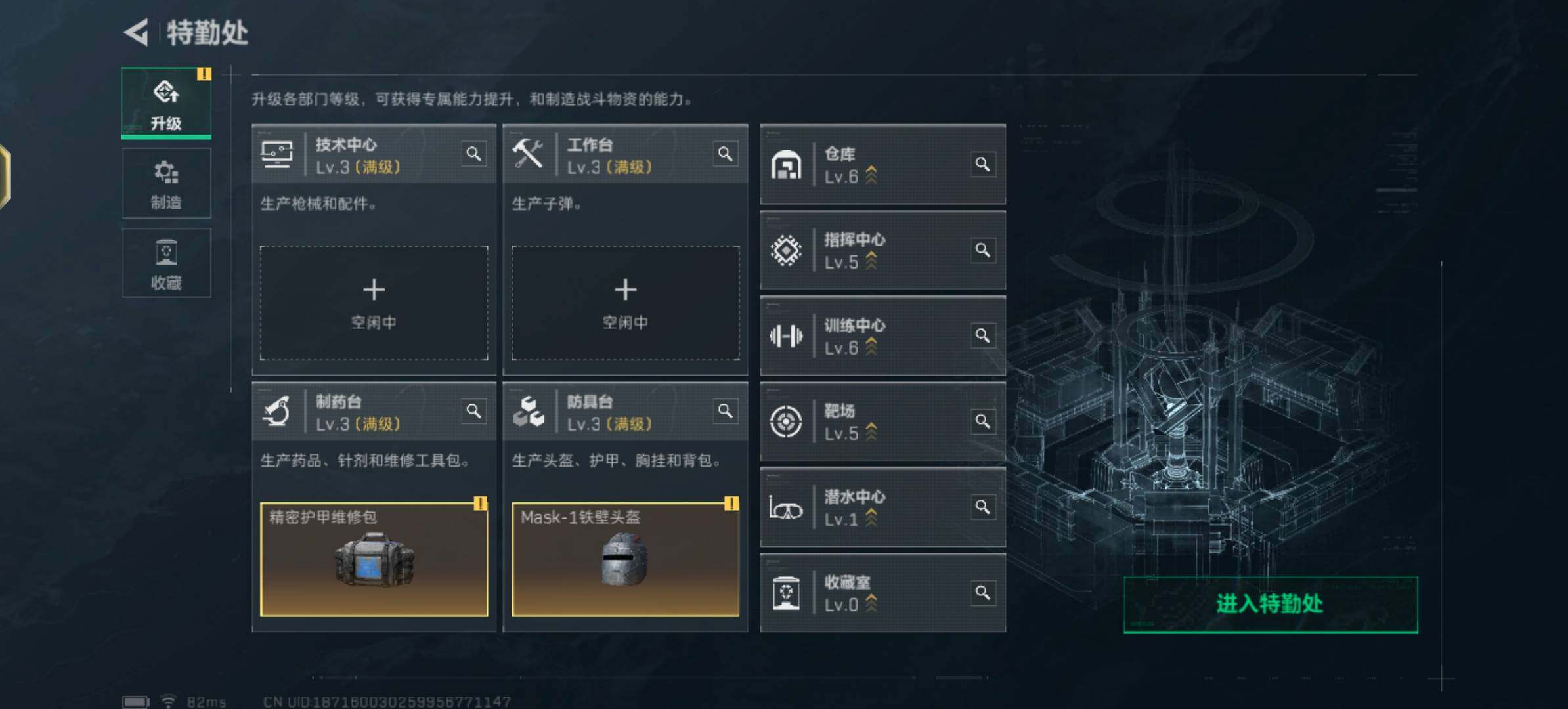The image size is (1568, 709).
Task: Switch to the 制造 sidebar tab
Action: [x=166, y=183]
